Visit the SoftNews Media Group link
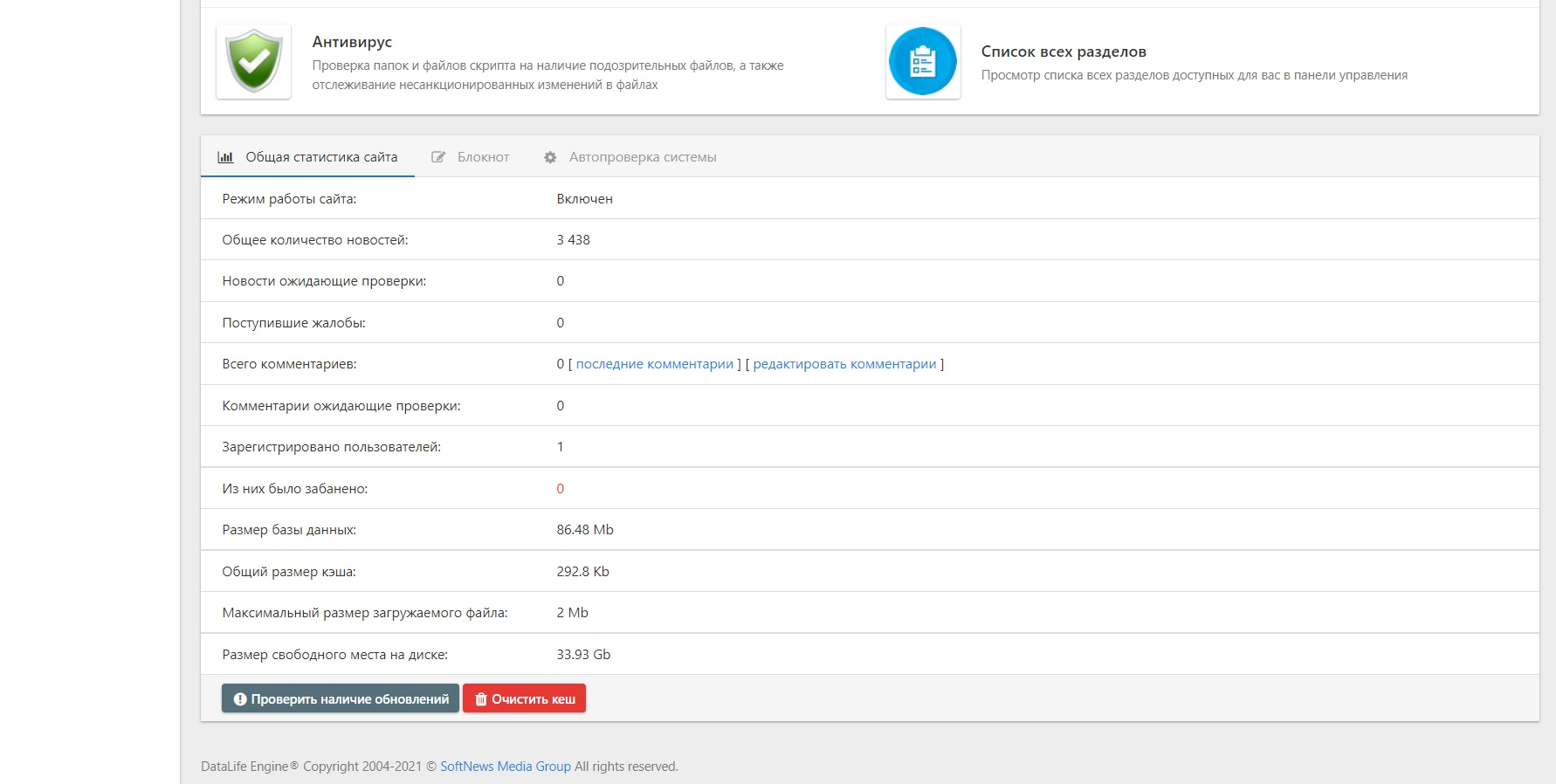The width and height of the screenshot is (1556, 784). [x=505, y=767]
